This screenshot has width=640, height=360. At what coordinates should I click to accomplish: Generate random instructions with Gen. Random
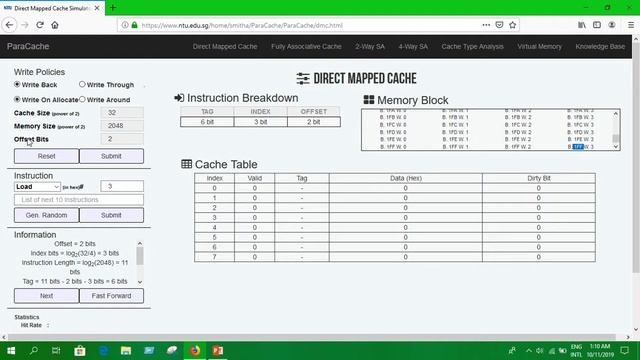(x=47, y=215)
